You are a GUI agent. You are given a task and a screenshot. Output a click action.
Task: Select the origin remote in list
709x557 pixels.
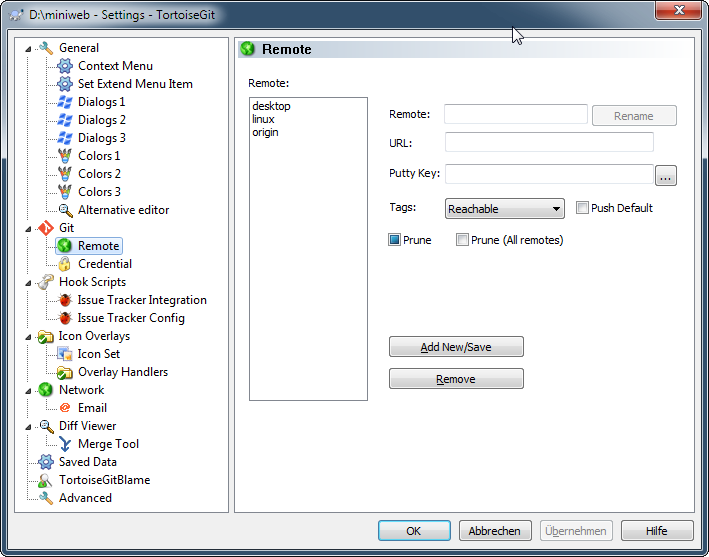[265, 132]
